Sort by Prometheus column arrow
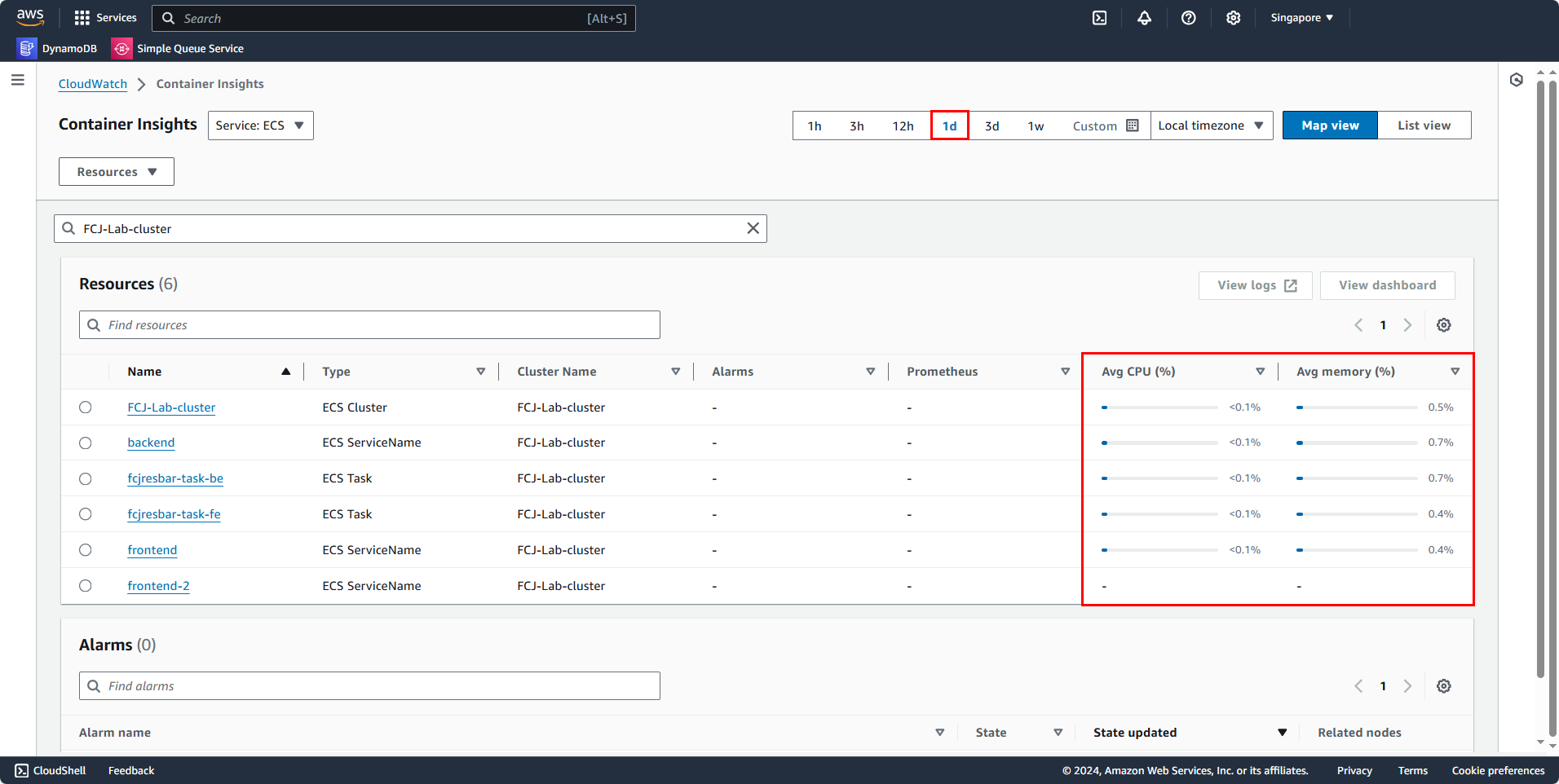 (x=1066, y=372)
